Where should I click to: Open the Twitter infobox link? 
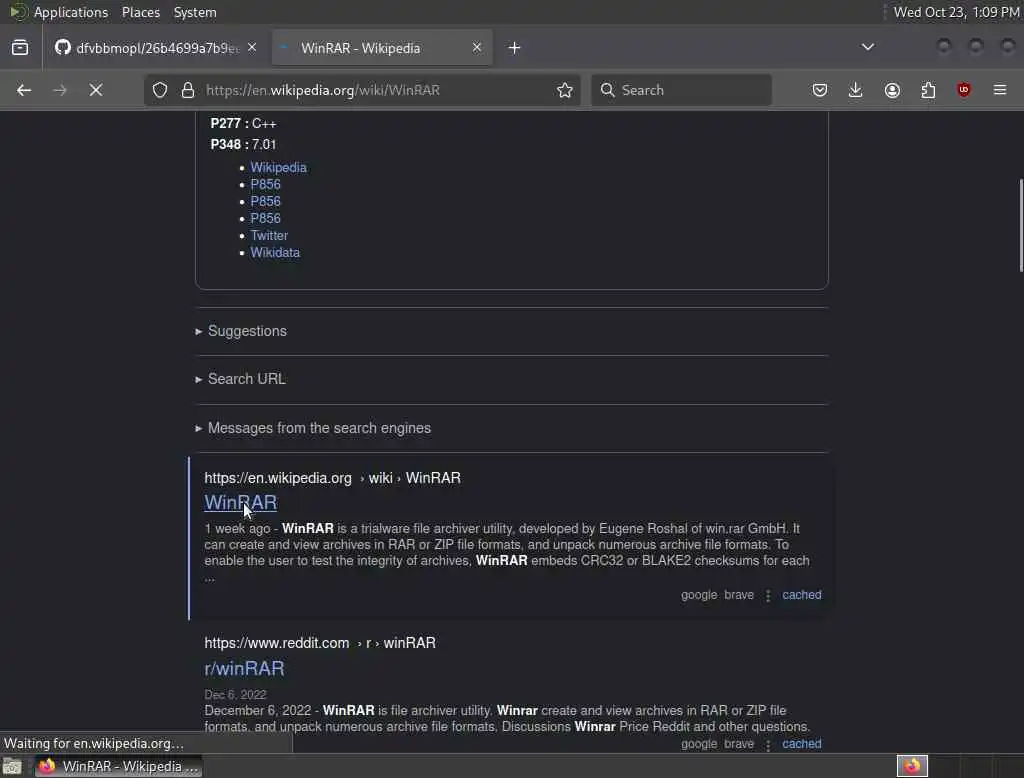pos(269,235)
